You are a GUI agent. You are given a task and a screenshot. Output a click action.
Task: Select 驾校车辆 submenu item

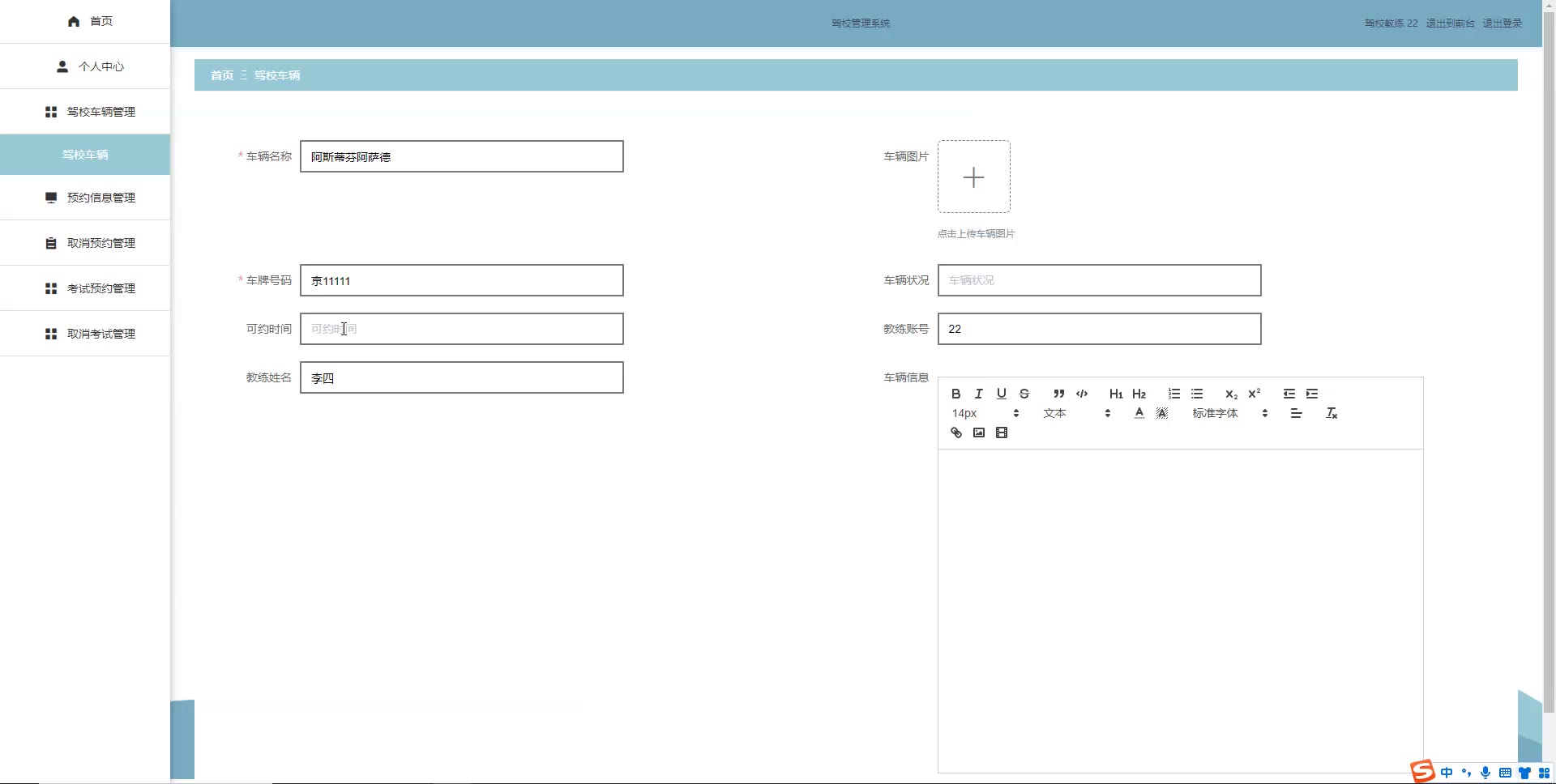point(85,155)
